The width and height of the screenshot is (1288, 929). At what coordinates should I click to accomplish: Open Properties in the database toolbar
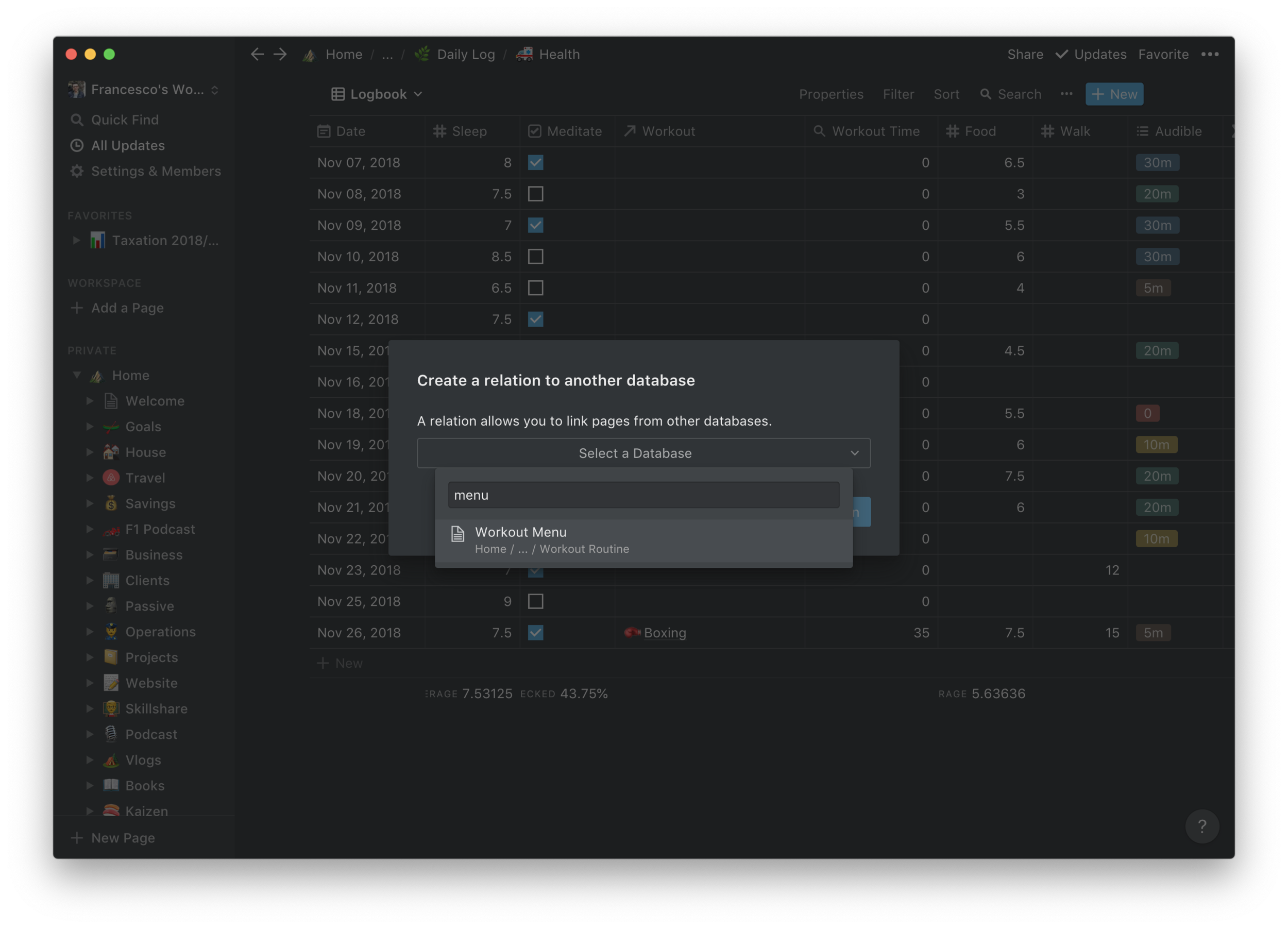tap(831, 94)
